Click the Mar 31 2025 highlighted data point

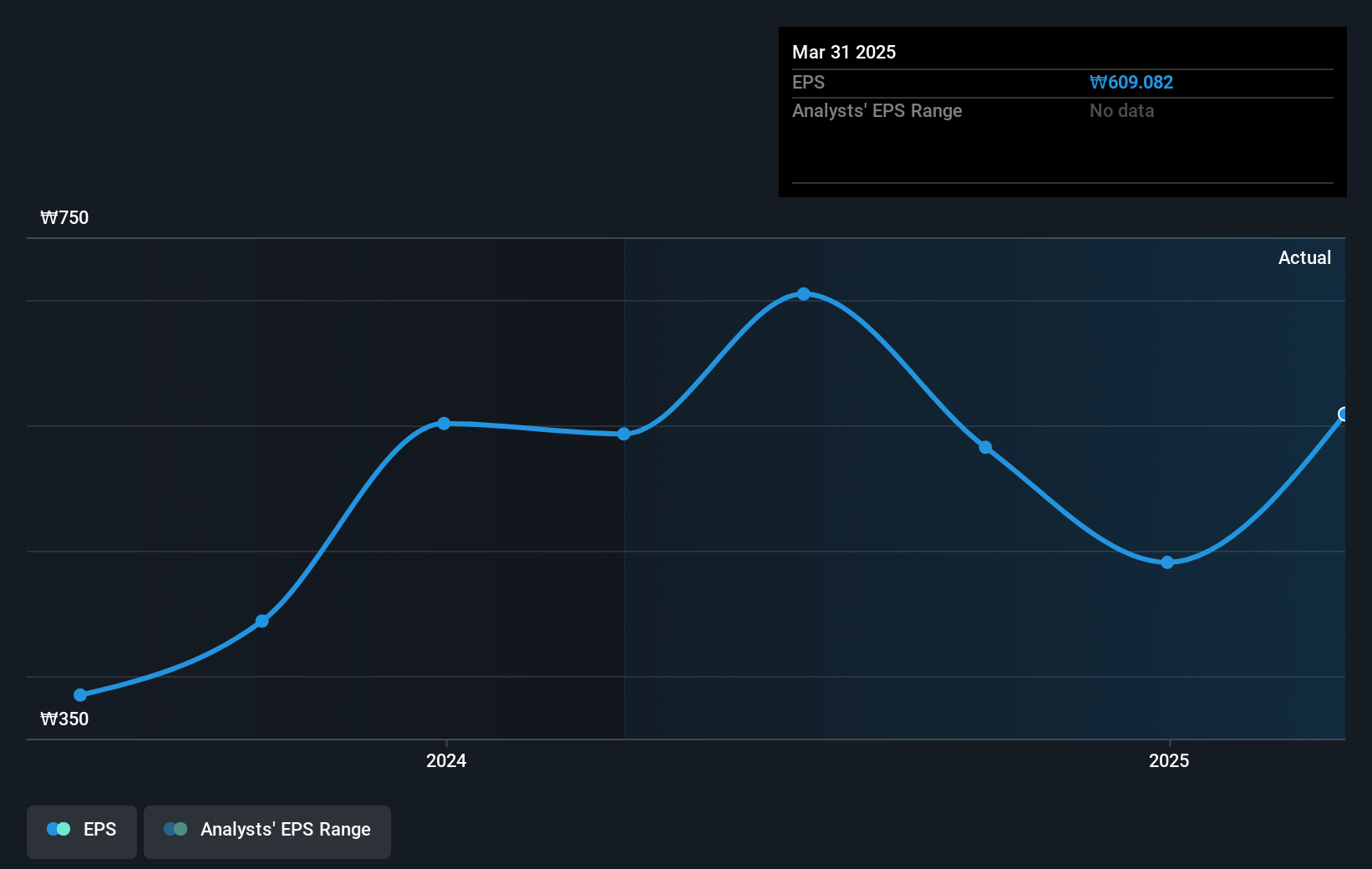[x=1344, y=414]
